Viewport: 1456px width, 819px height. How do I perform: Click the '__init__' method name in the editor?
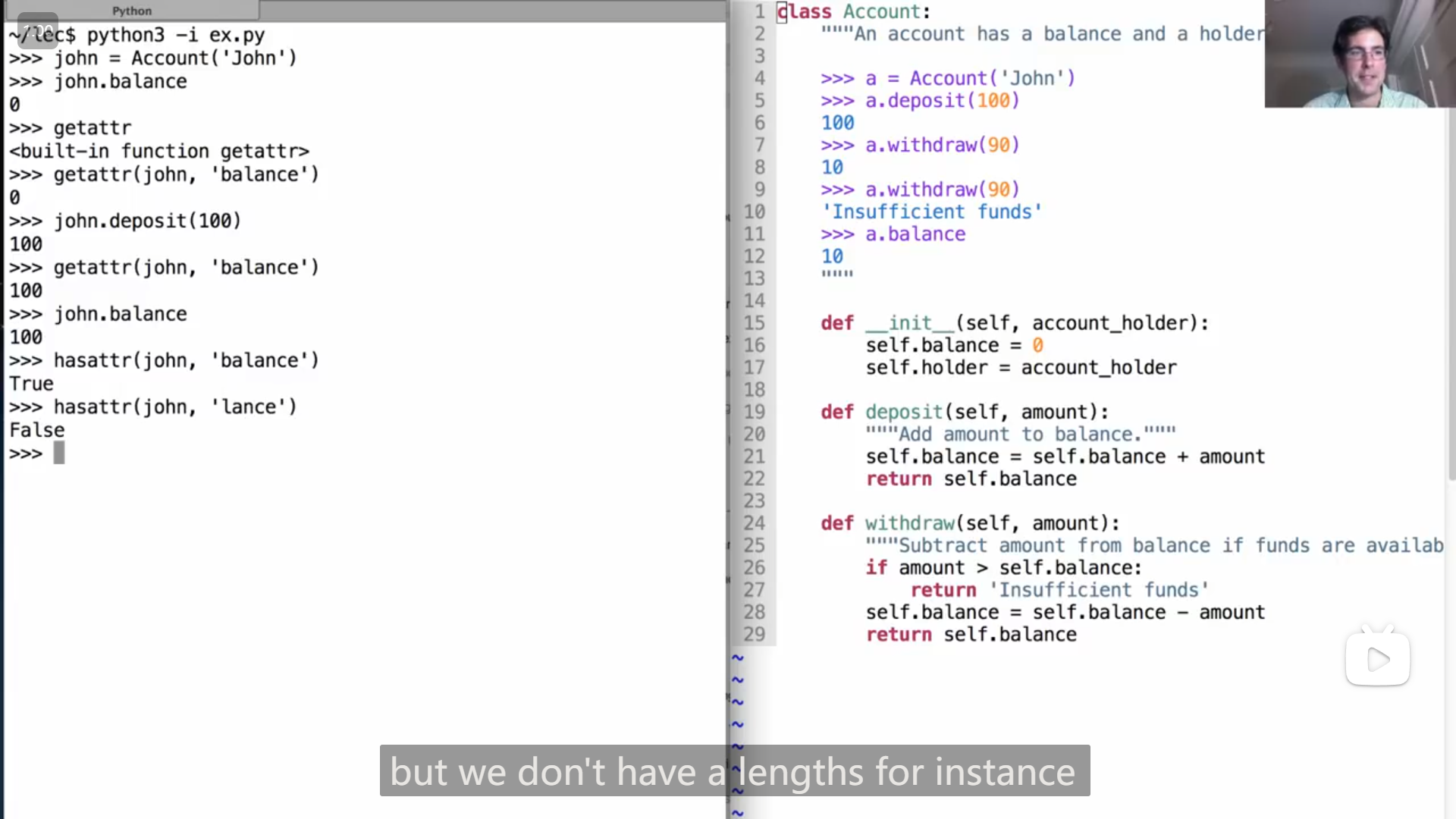tap(910, 323)
